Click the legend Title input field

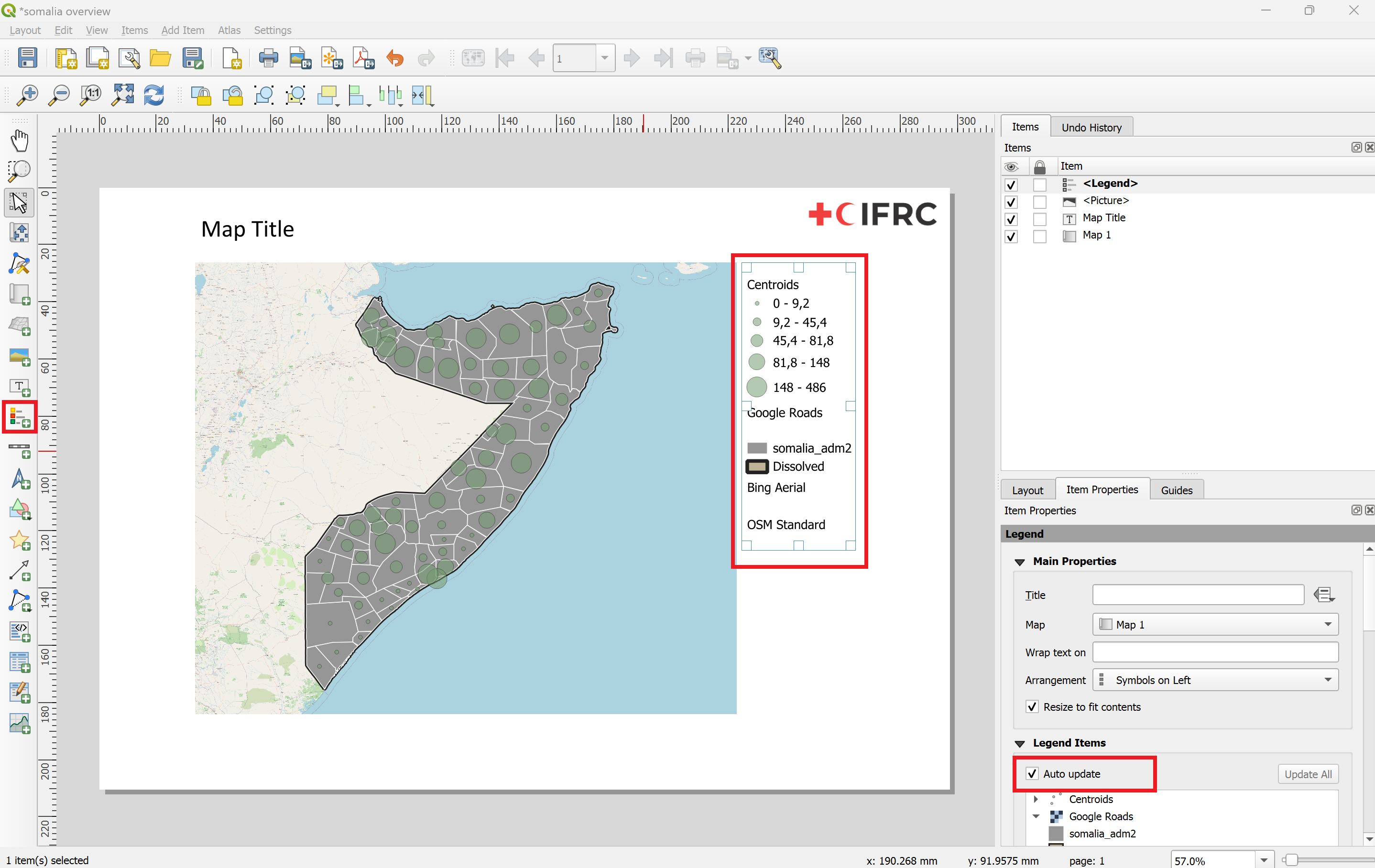[x=1198, y=595]
